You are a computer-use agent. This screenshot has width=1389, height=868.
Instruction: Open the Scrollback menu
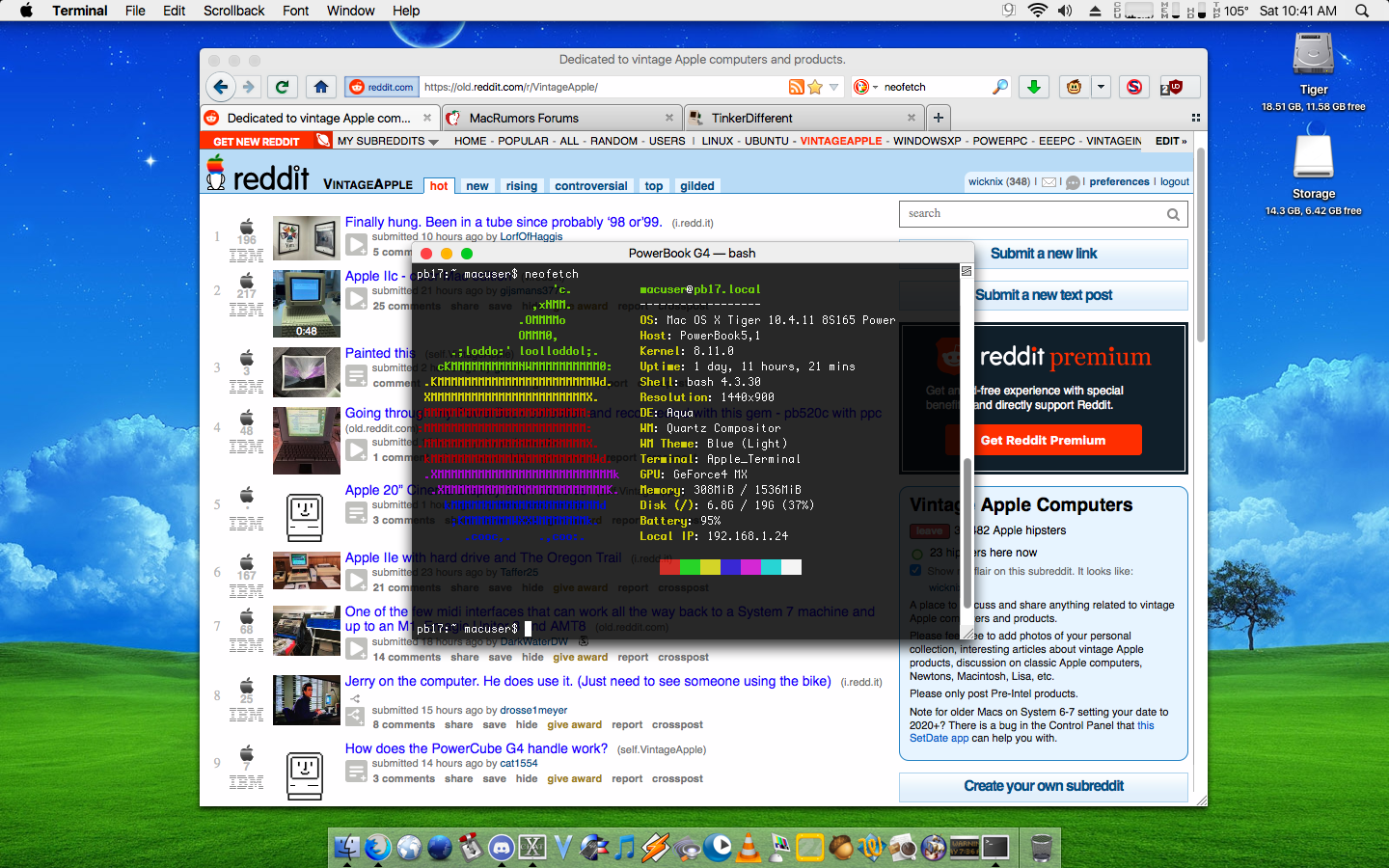click(x=233, y=11)
